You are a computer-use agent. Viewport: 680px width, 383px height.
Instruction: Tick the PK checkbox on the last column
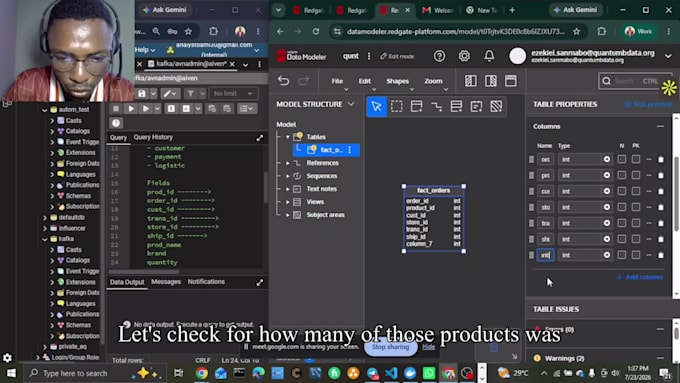pos(636,255)
